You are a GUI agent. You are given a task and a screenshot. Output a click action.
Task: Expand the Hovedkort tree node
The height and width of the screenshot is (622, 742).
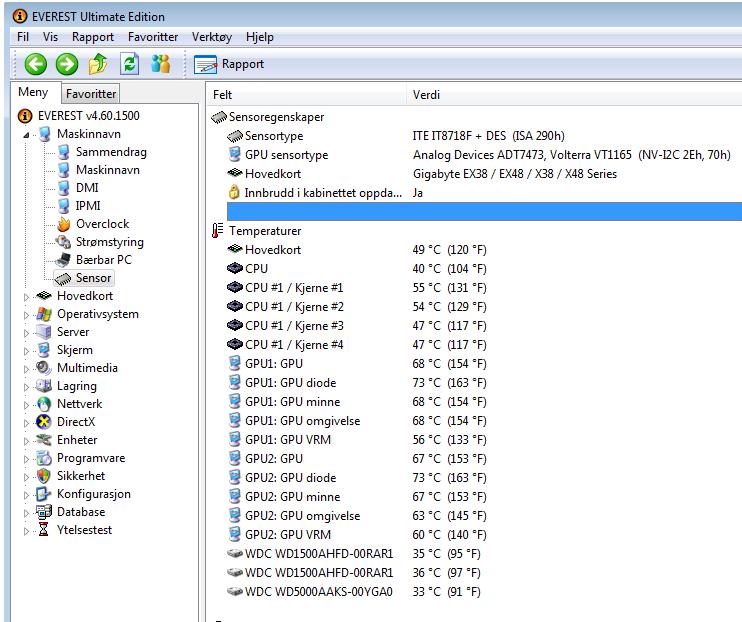[x=26, y=297]
